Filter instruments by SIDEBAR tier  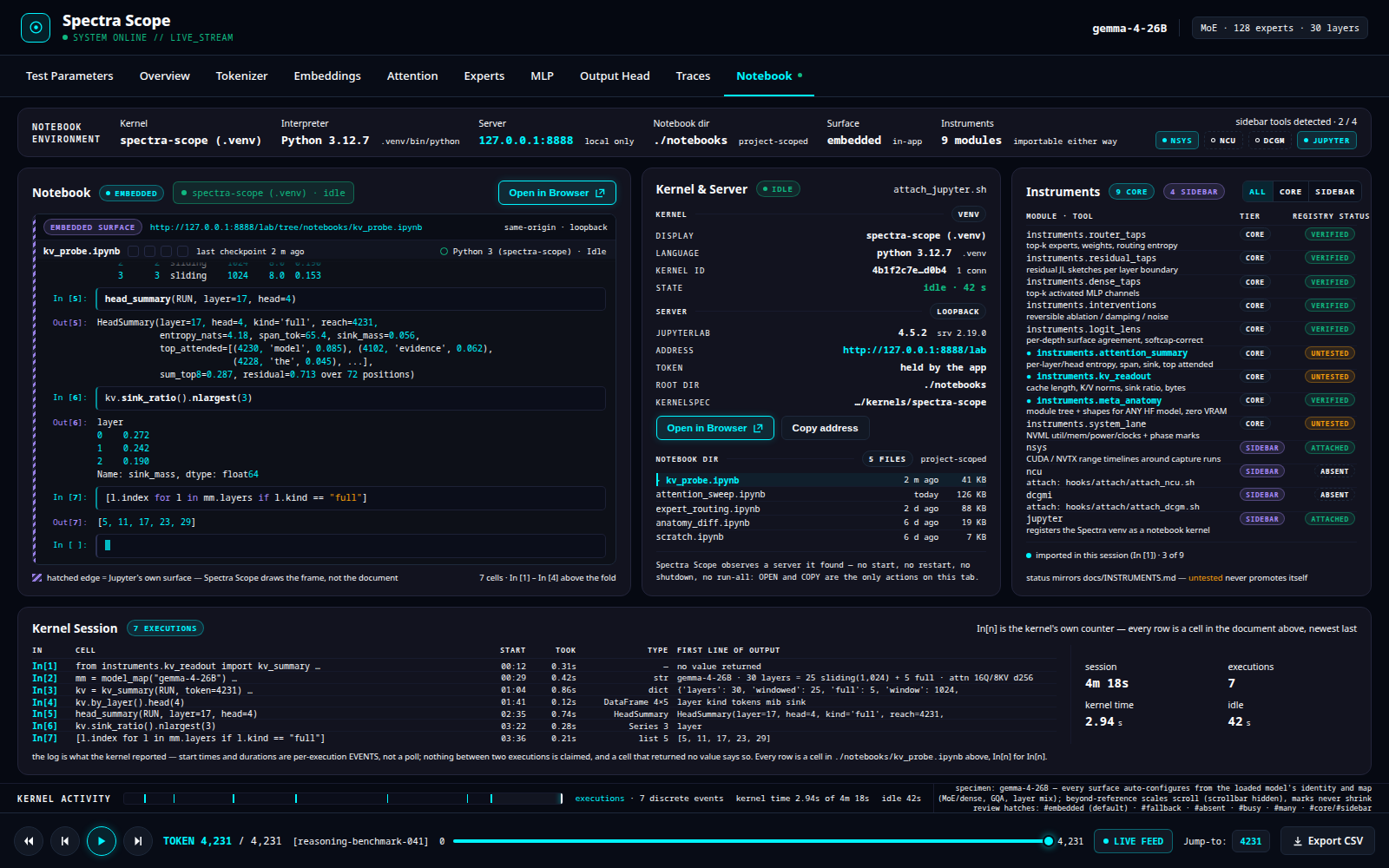[1334, 192]
